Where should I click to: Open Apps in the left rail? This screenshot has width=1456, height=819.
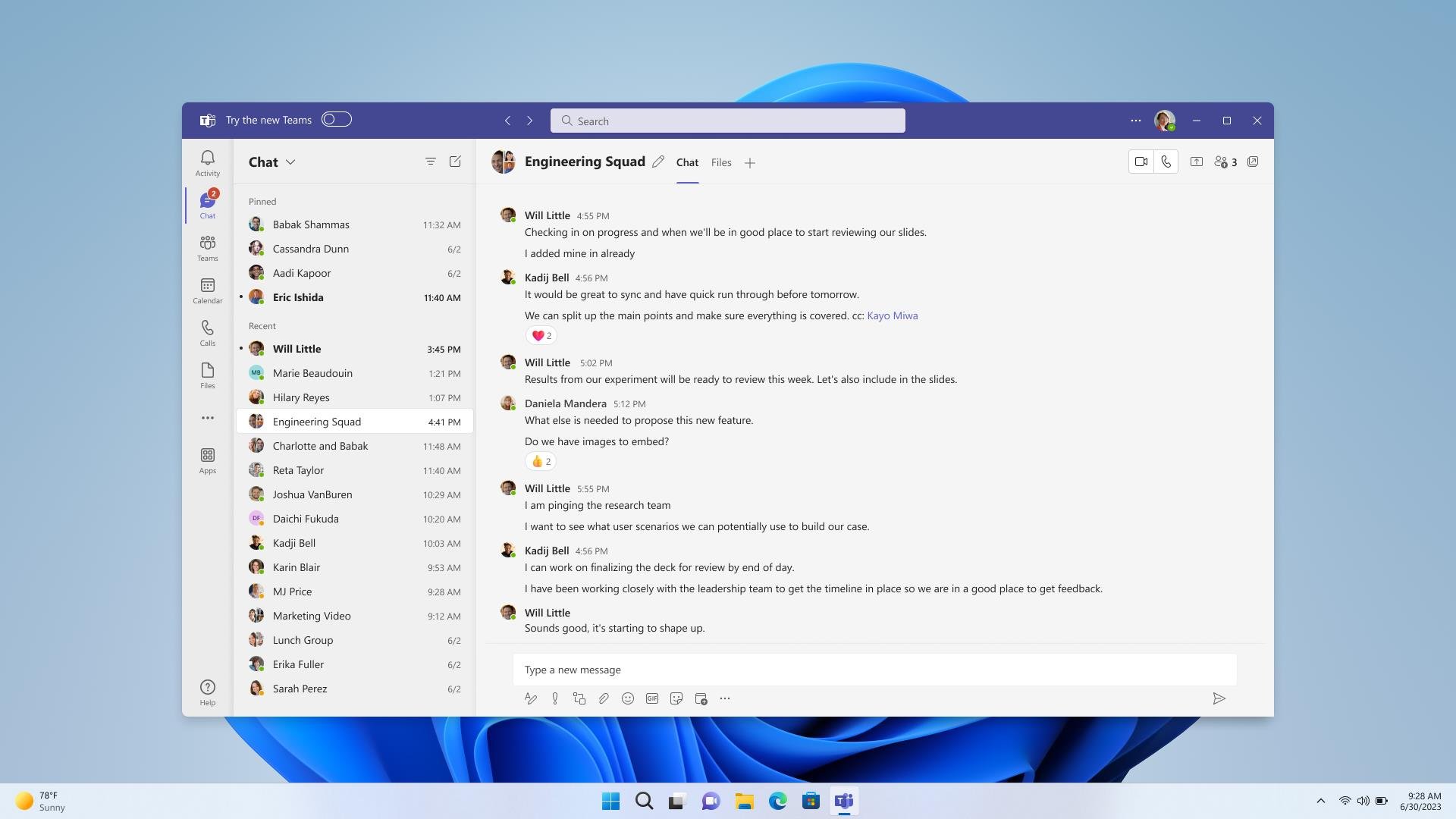point(207,460)
